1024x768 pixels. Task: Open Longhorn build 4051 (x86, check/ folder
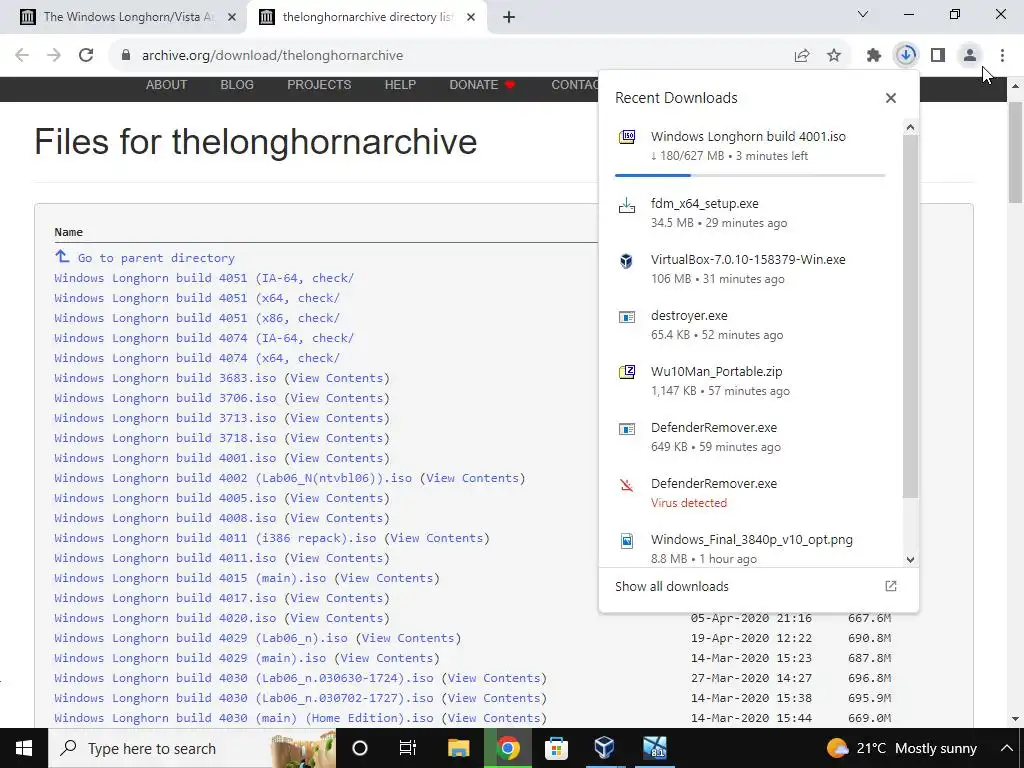[197, 318]
